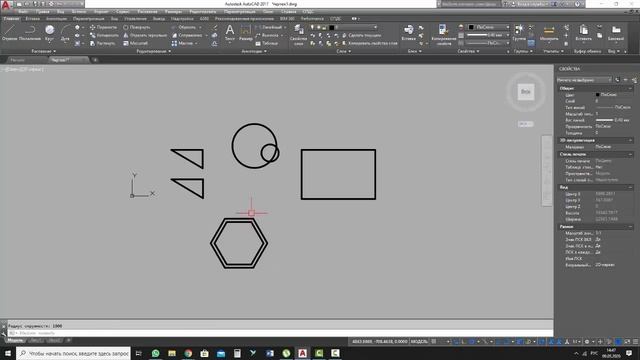
Task: Select the Circle (Круг) tool
Action: click(x=49, y=33)
